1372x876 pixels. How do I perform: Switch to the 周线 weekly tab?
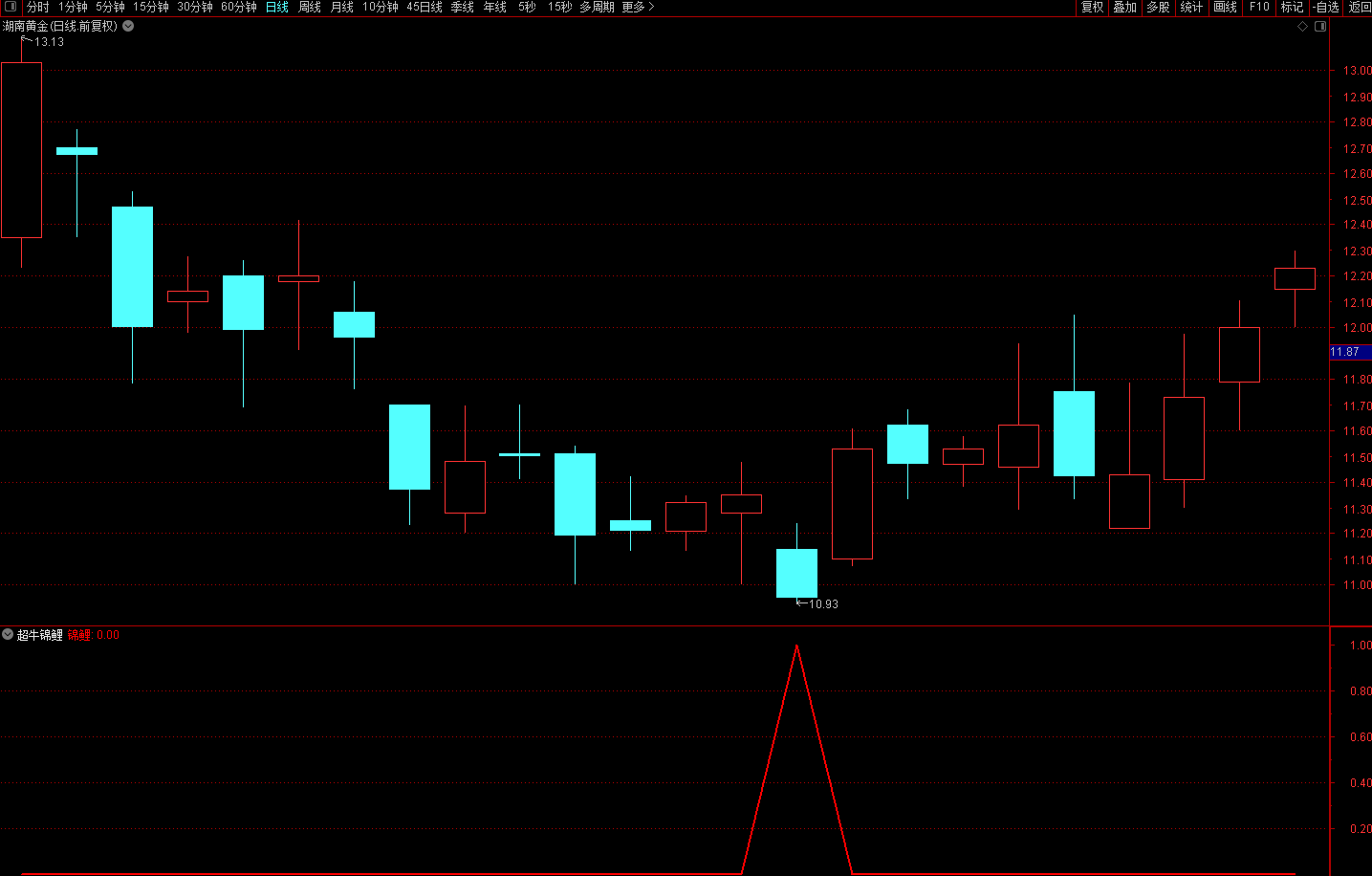tap(310, 7)
